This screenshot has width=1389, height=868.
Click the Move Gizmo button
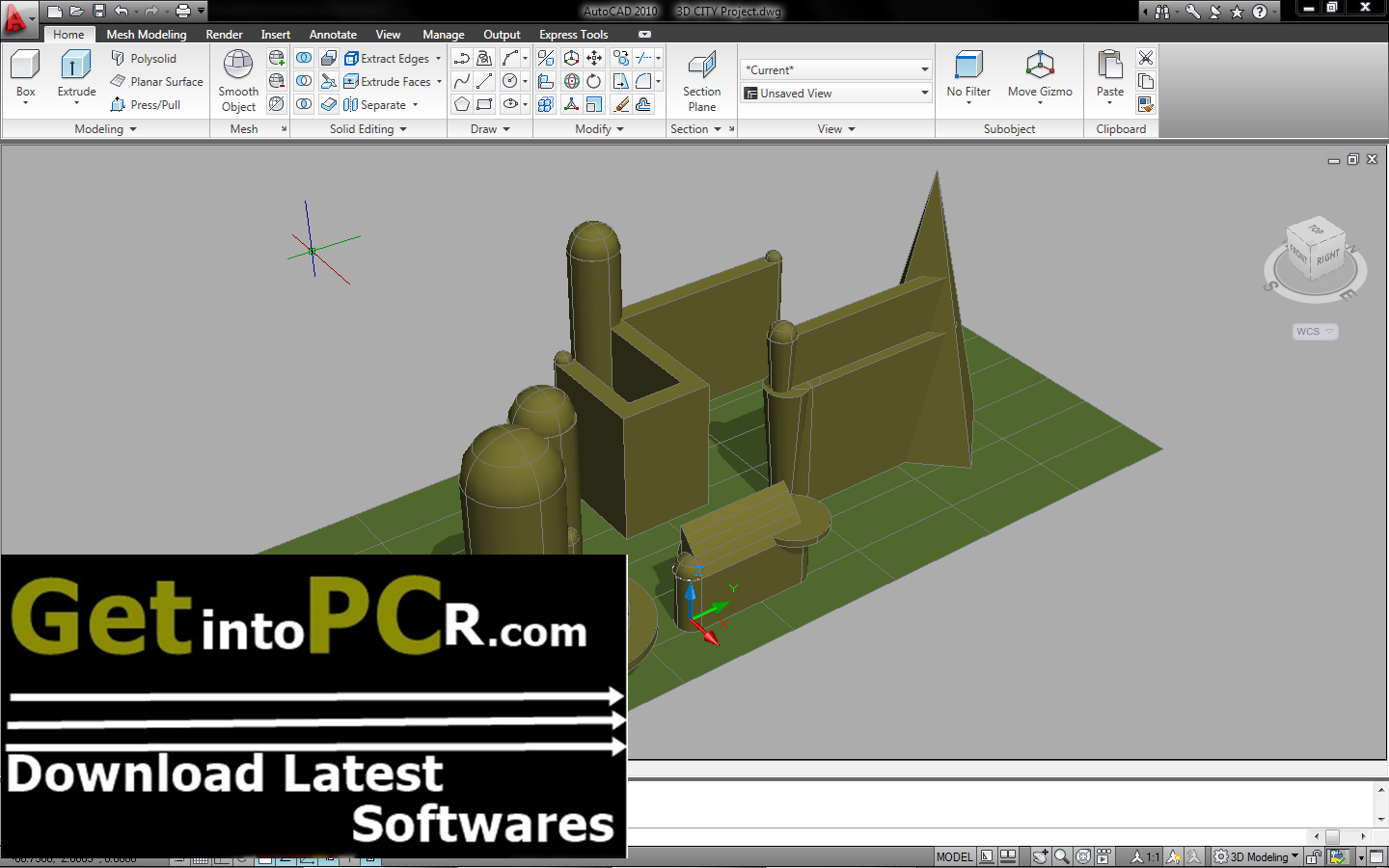click(1040, 75)
